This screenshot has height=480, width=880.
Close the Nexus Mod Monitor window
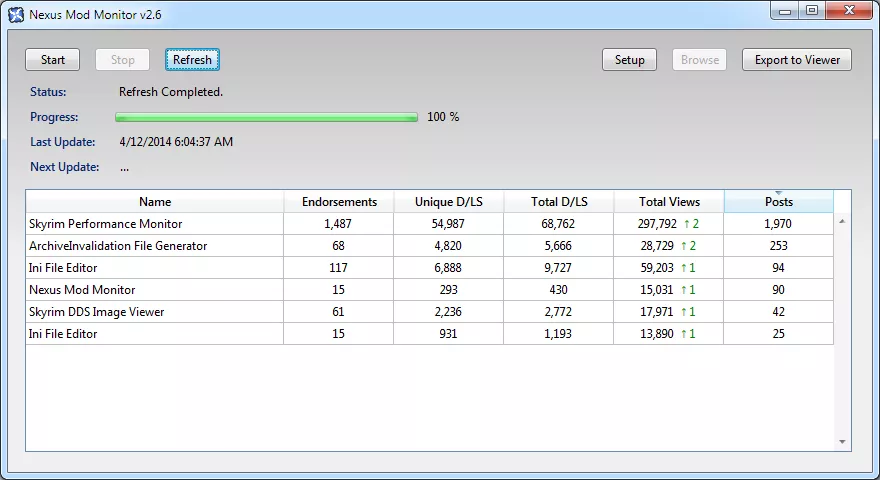pos(849,11)
